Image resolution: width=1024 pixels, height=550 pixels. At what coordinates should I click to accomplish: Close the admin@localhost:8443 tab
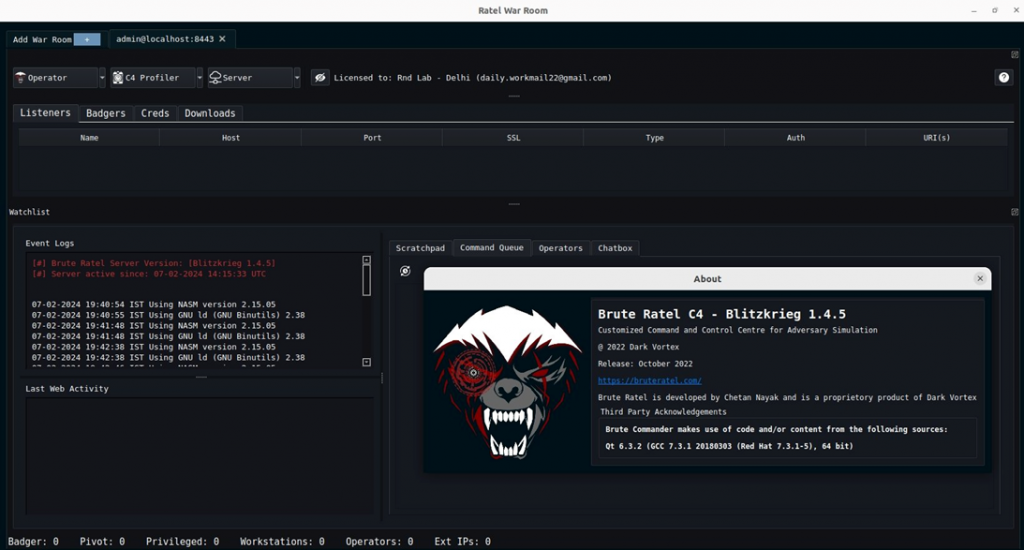tap(223, 39)
